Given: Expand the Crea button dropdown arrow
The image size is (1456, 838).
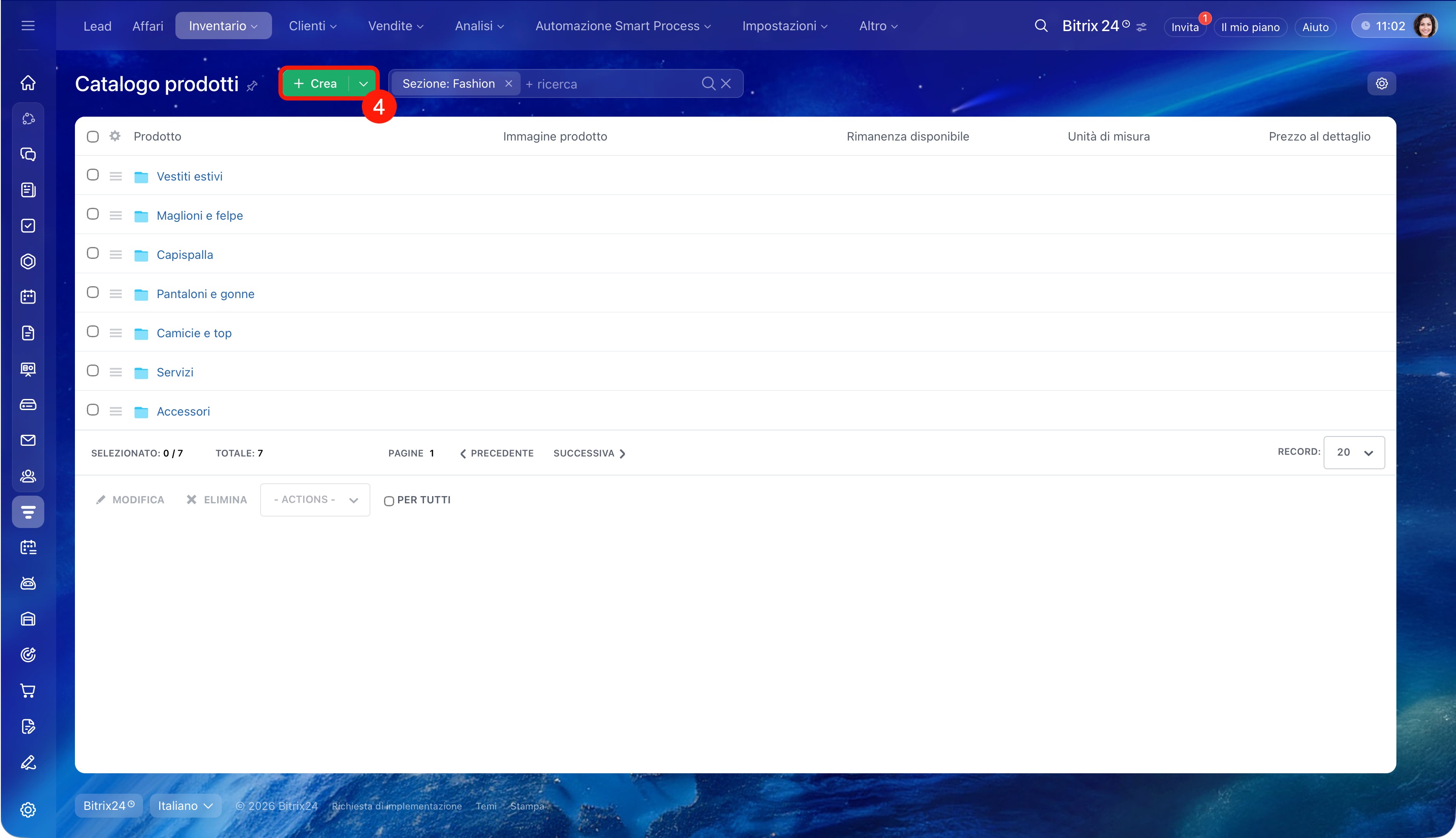Looking at the screenshot, I should point(363,83).
